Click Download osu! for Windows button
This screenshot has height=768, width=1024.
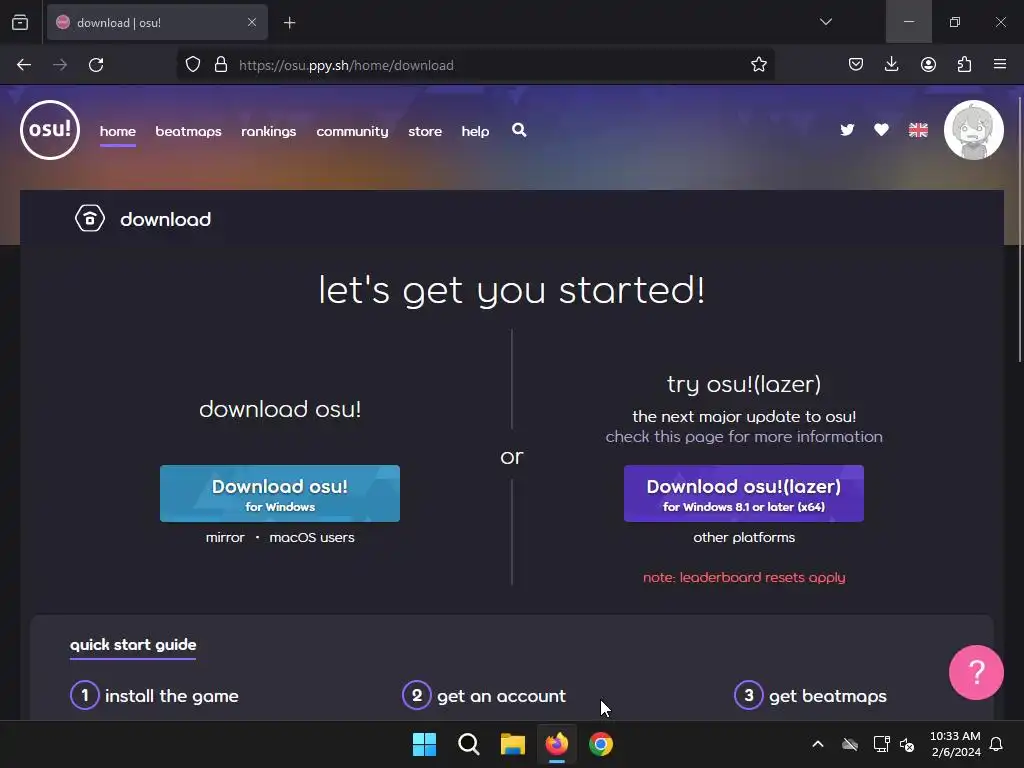(280, 494)
